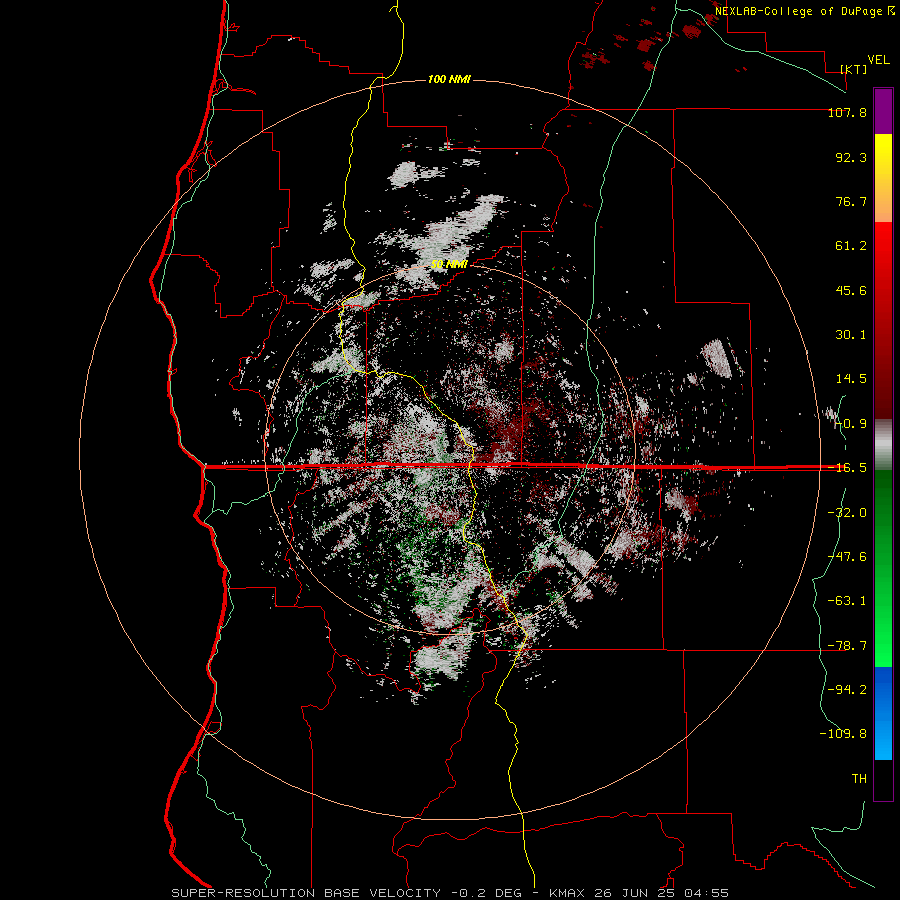Click the VEL label above the color scale
The height and width of the screenshot is (900, 900).
coord(878,60)
